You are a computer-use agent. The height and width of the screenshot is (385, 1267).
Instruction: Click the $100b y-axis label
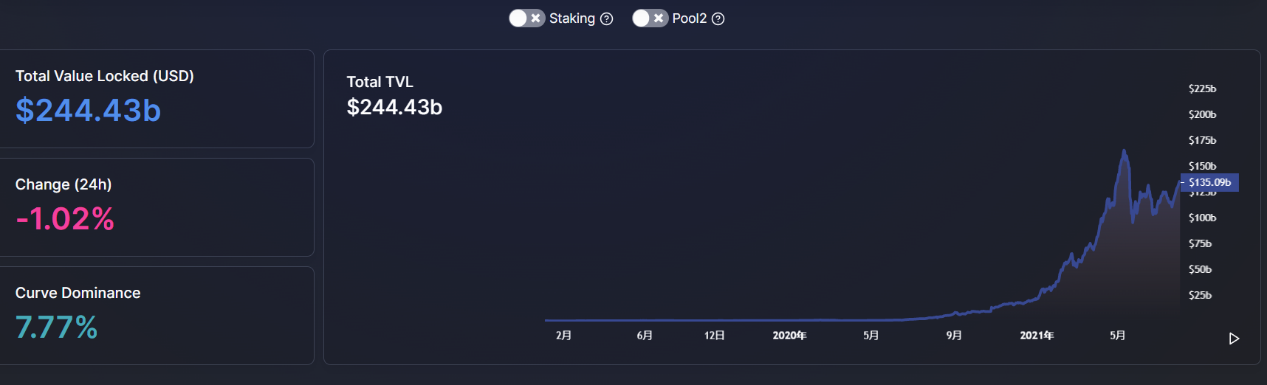pos(1201,218)
